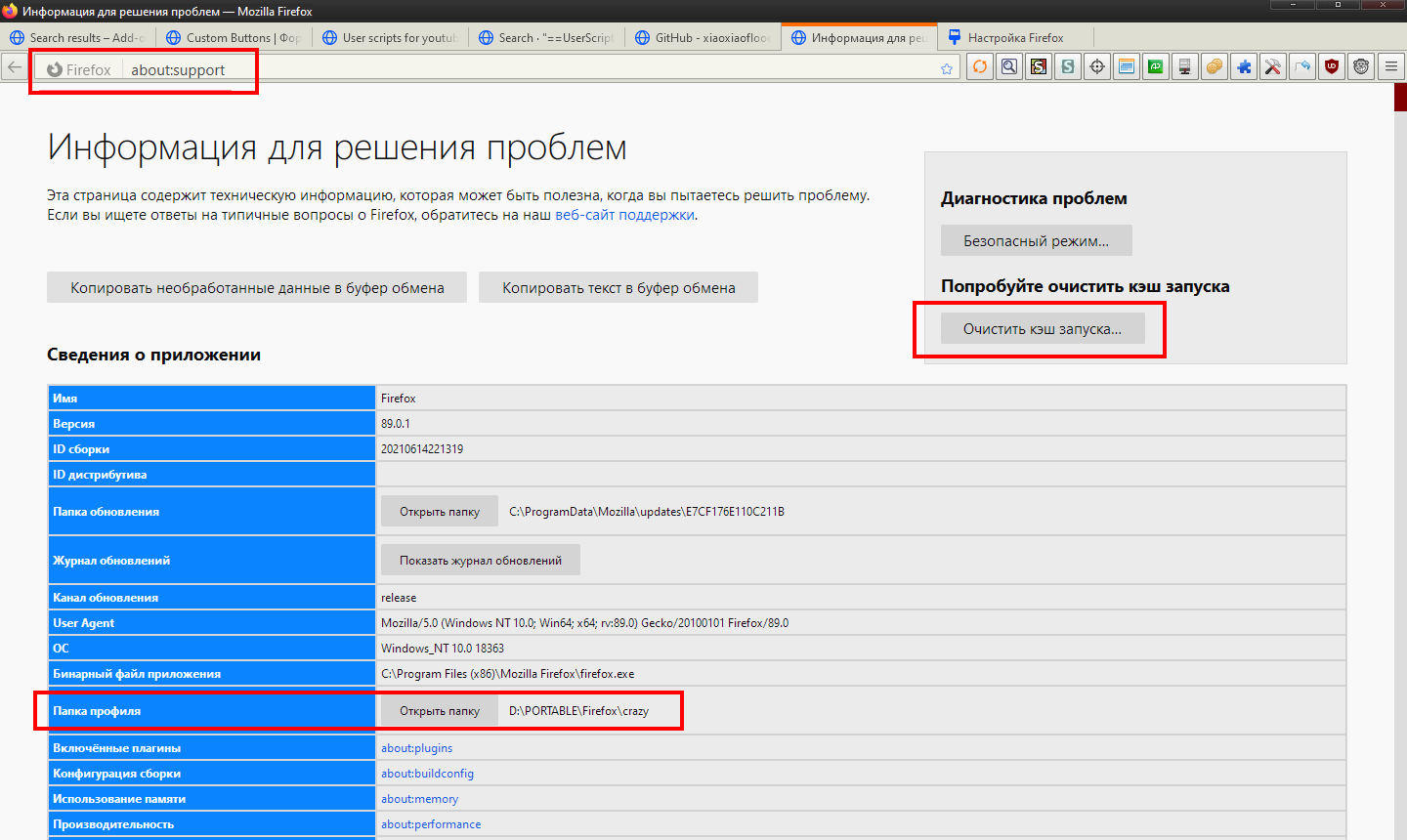
Task: Click the Сведения о приложении heading
Action: pos(153,355)
